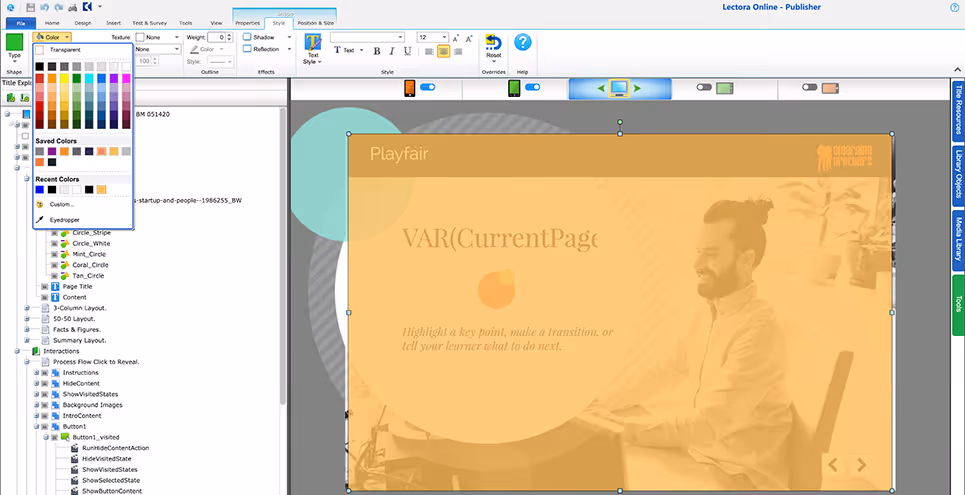Click the green right arrow beside monitor
This screenshot has height=495, width=965.
click(x=638, y=89)
